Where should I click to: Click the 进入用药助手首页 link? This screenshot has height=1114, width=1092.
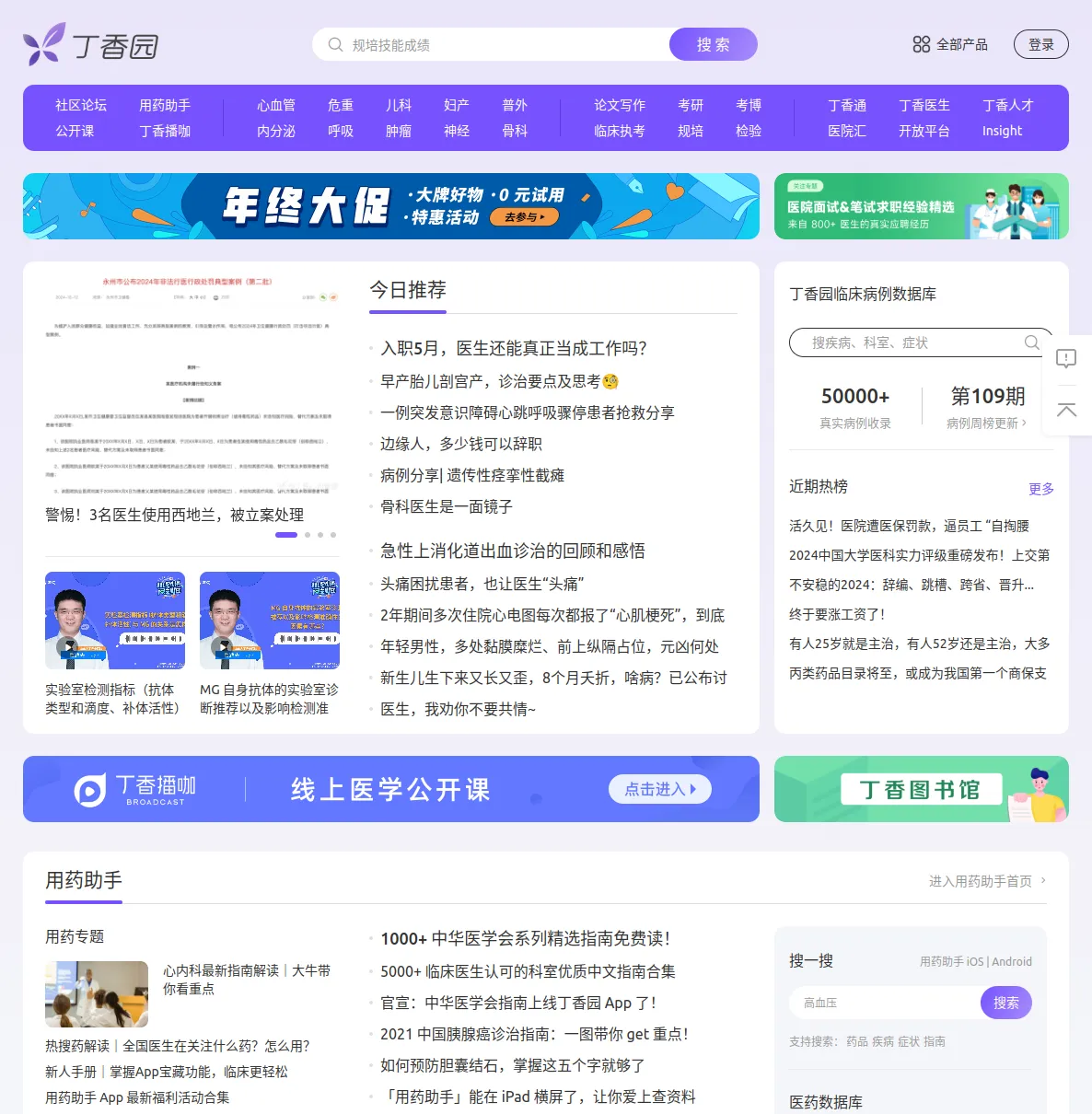coord(981,881)
